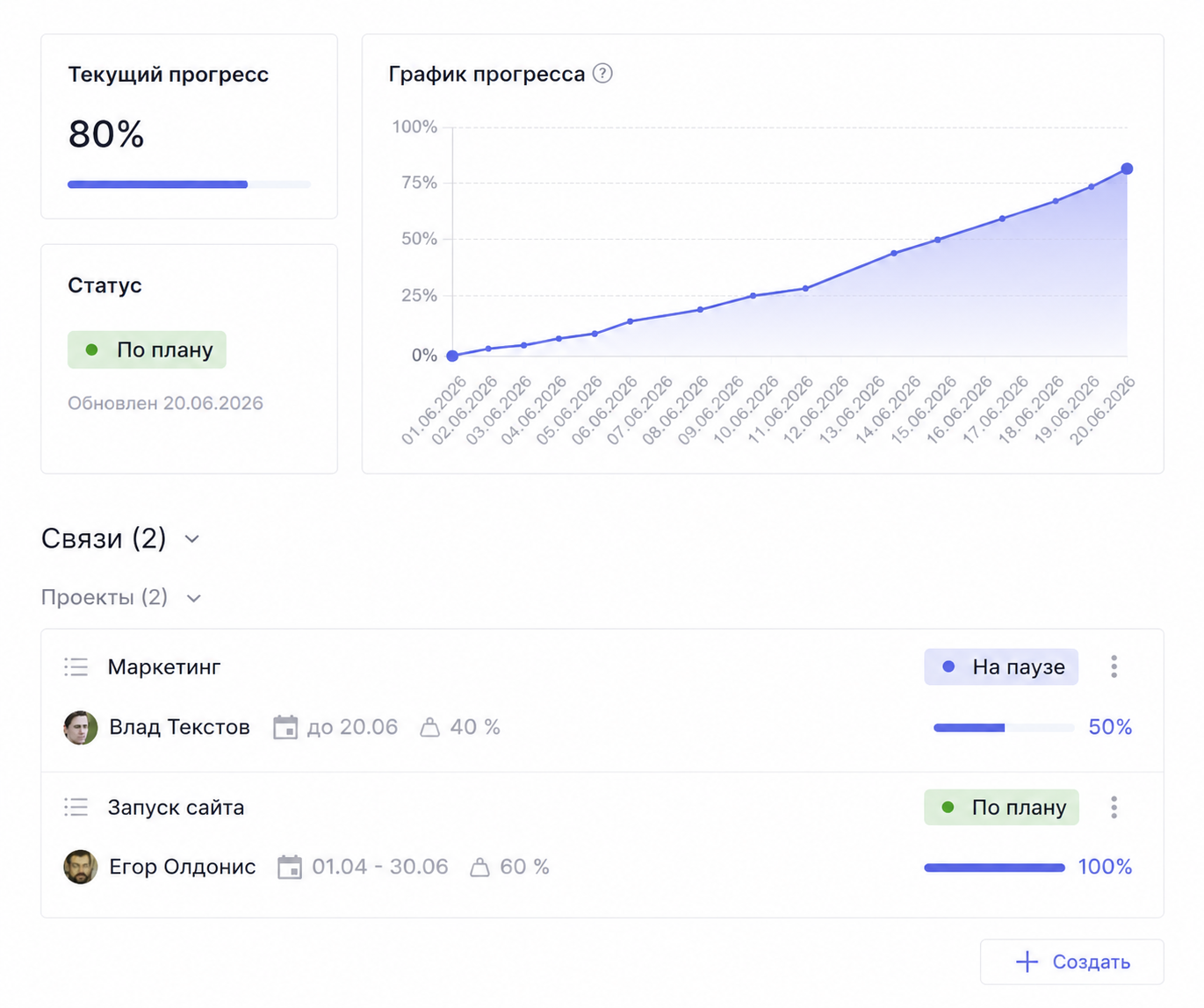Click calendar icon next to до 20.06
Image resolution: width=1204 pixels, height=1008 pixels.
285,727
